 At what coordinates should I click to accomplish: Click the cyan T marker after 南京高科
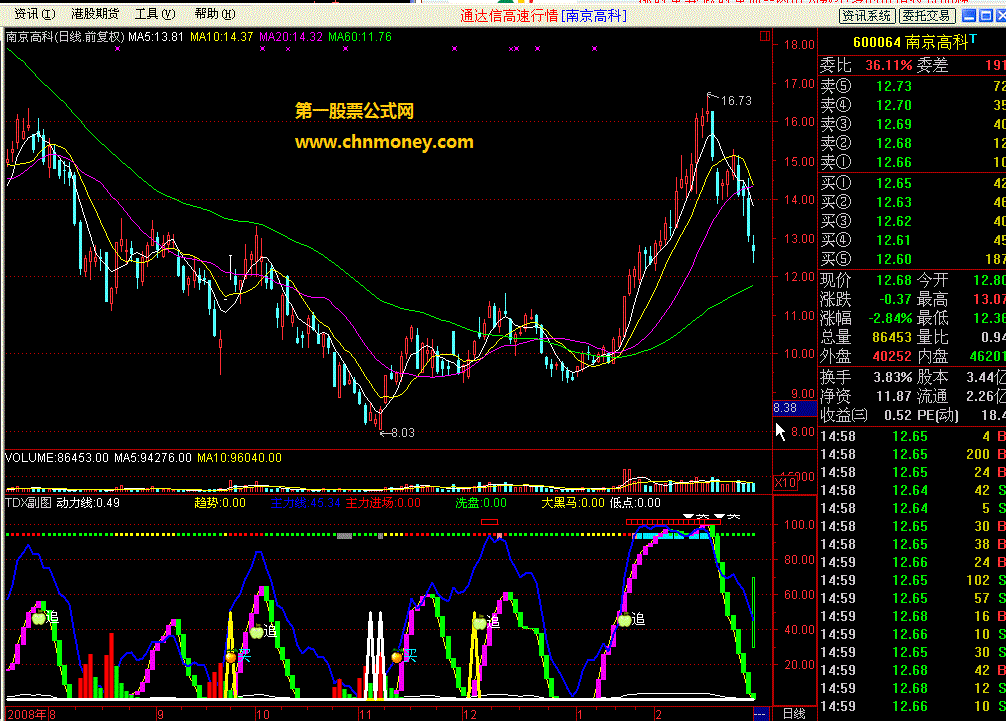click(973, 39)
